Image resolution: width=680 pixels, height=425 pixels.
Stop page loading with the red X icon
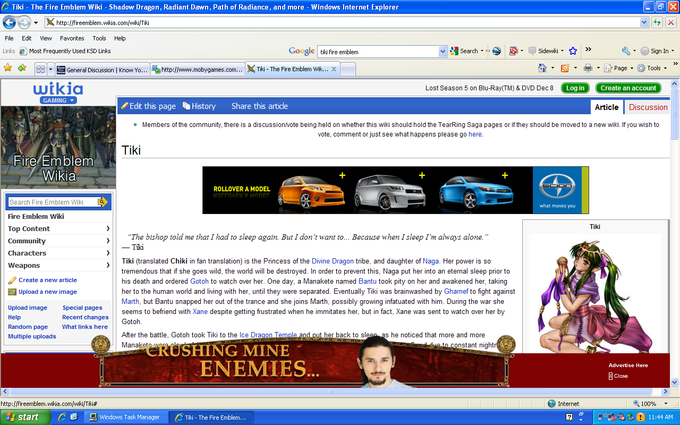[671, 22]
